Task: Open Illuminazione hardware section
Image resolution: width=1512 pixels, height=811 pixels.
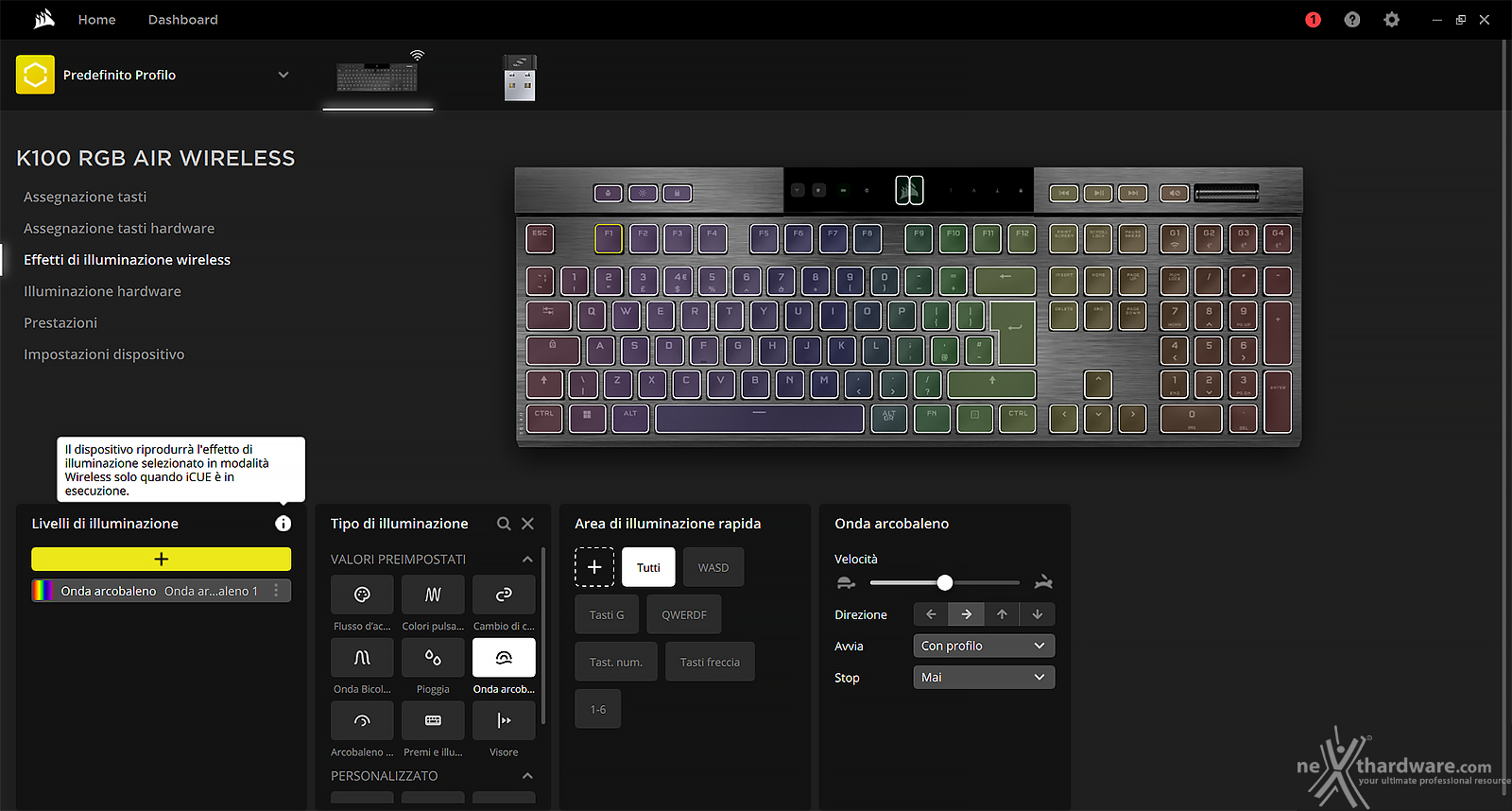Action: [102, 291]
